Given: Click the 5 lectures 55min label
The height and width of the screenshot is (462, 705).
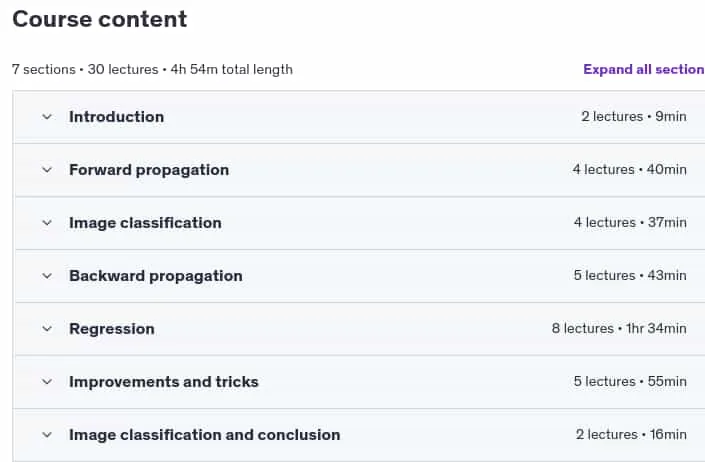Looking at the screenshot, I should (x=630, y=382).
